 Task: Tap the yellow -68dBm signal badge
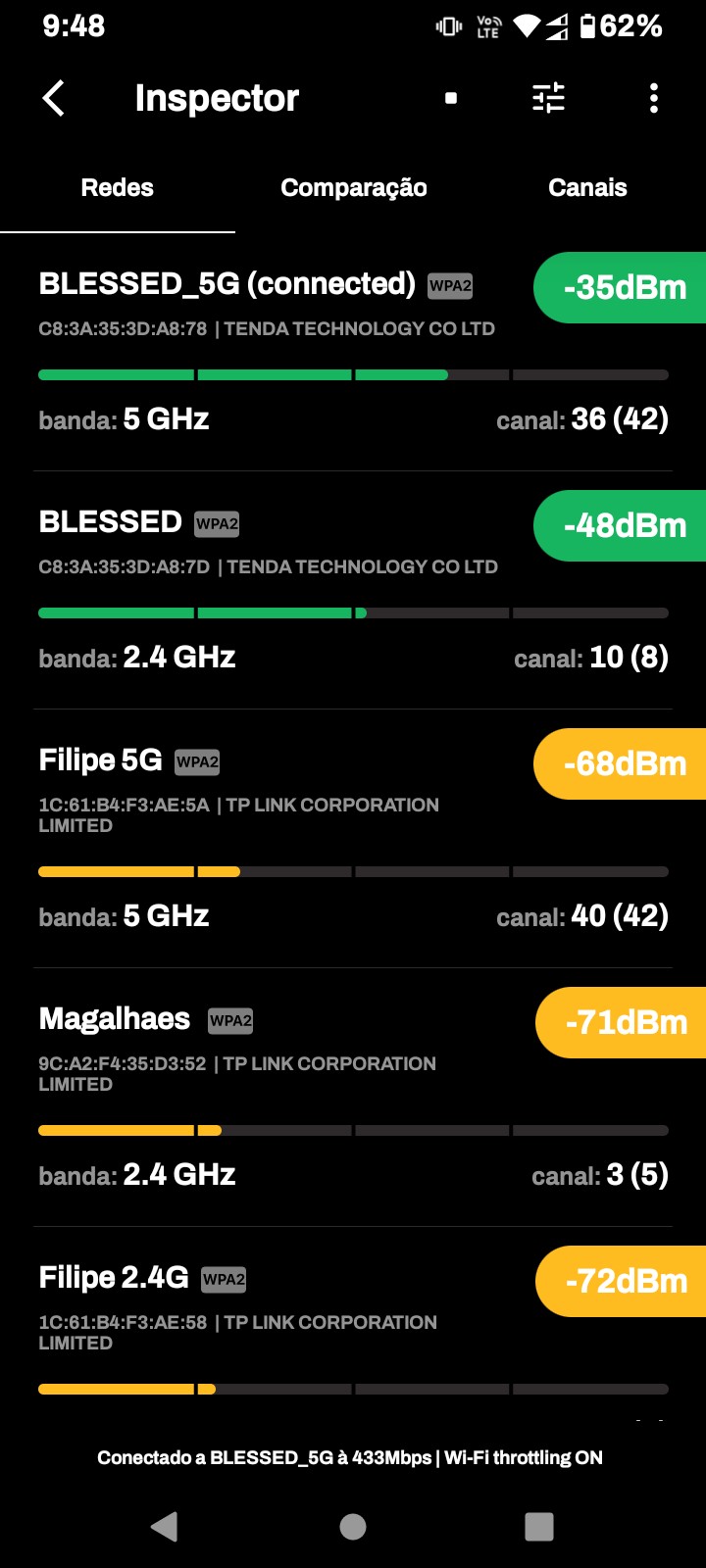click(x=624, y=764)
